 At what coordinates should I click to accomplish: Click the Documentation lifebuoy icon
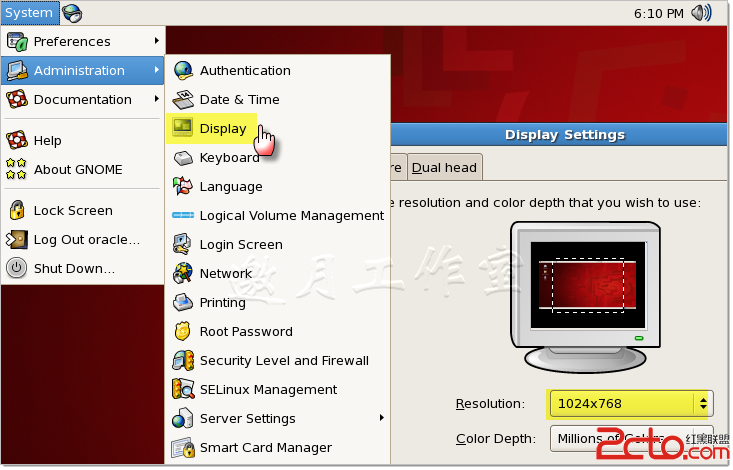click(x=17, y=100)
